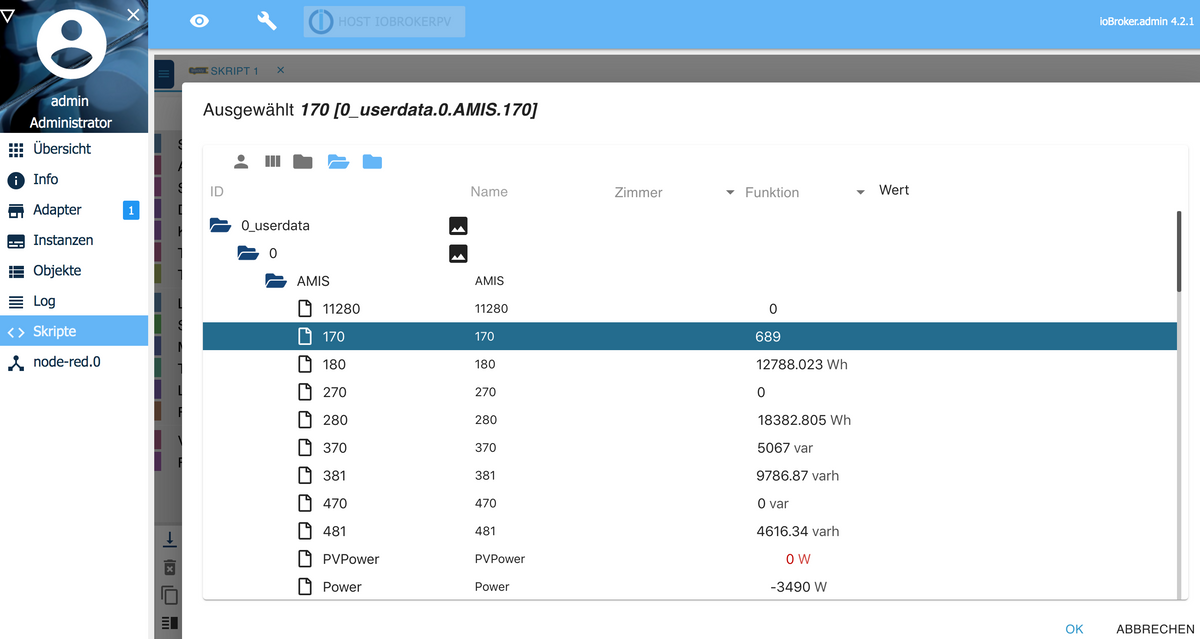Cancel dialog with ABBRECHEN
Viewport: 1200px width, 639px height.
point(1154,629)
